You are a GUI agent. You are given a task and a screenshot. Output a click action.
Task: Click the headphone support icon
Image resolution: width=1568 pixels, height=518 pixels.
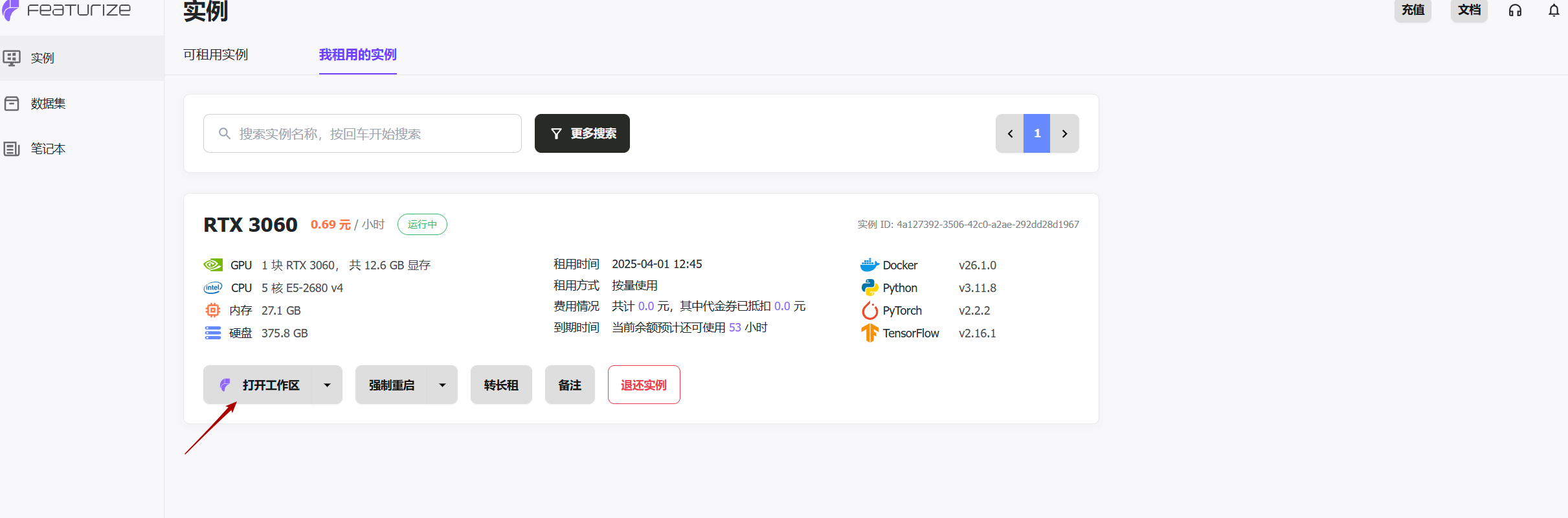1515,10
